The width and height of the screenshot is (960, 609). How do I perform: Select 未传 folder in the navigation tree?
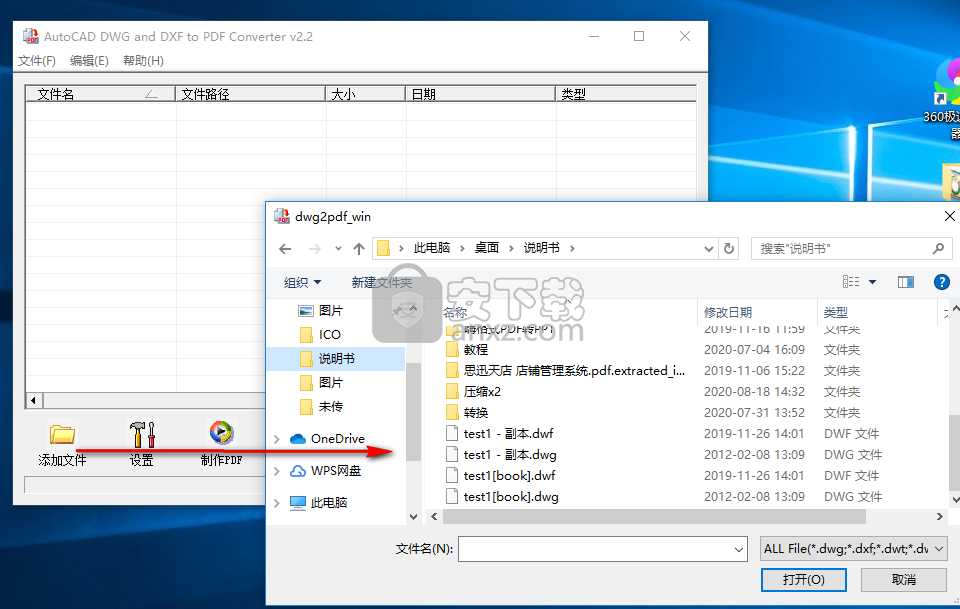coord(331,406)
